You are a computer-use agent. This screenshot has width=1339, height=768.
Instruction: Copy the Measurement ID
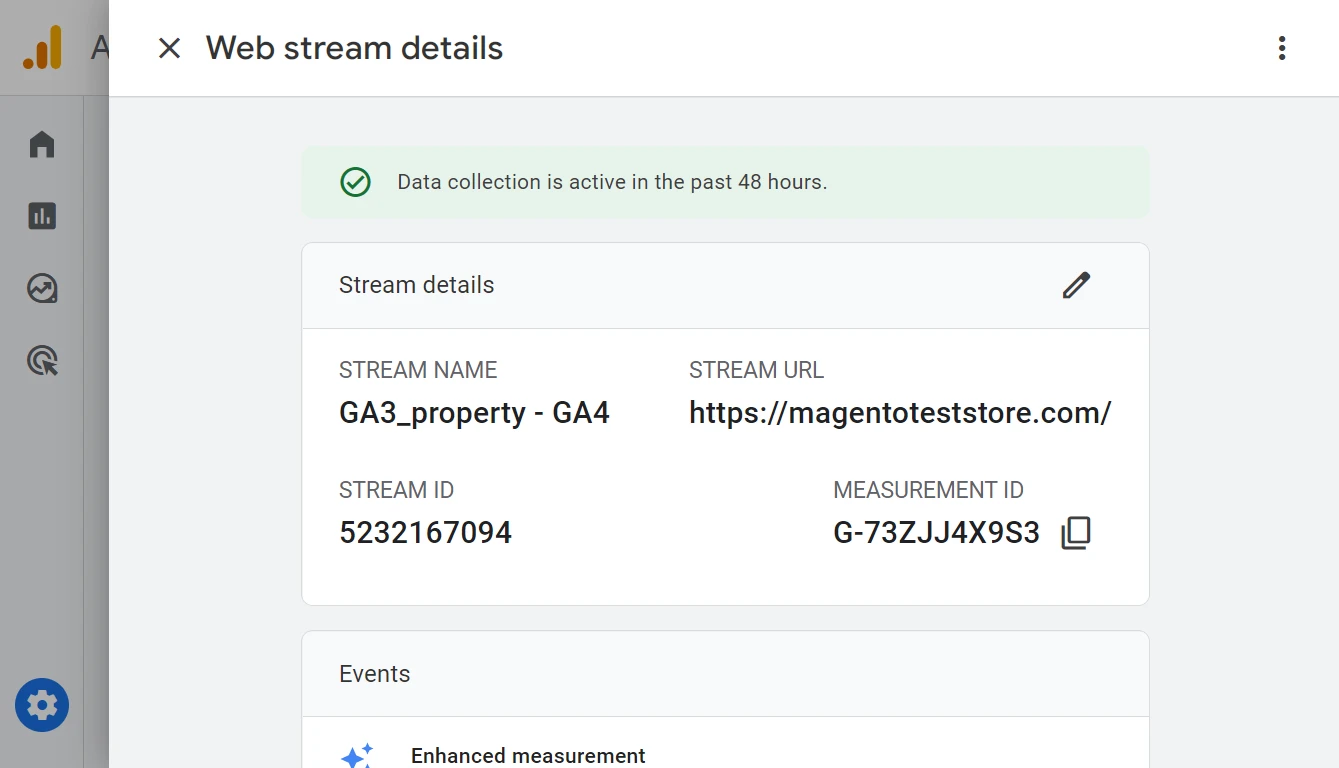click(1076, 532)
